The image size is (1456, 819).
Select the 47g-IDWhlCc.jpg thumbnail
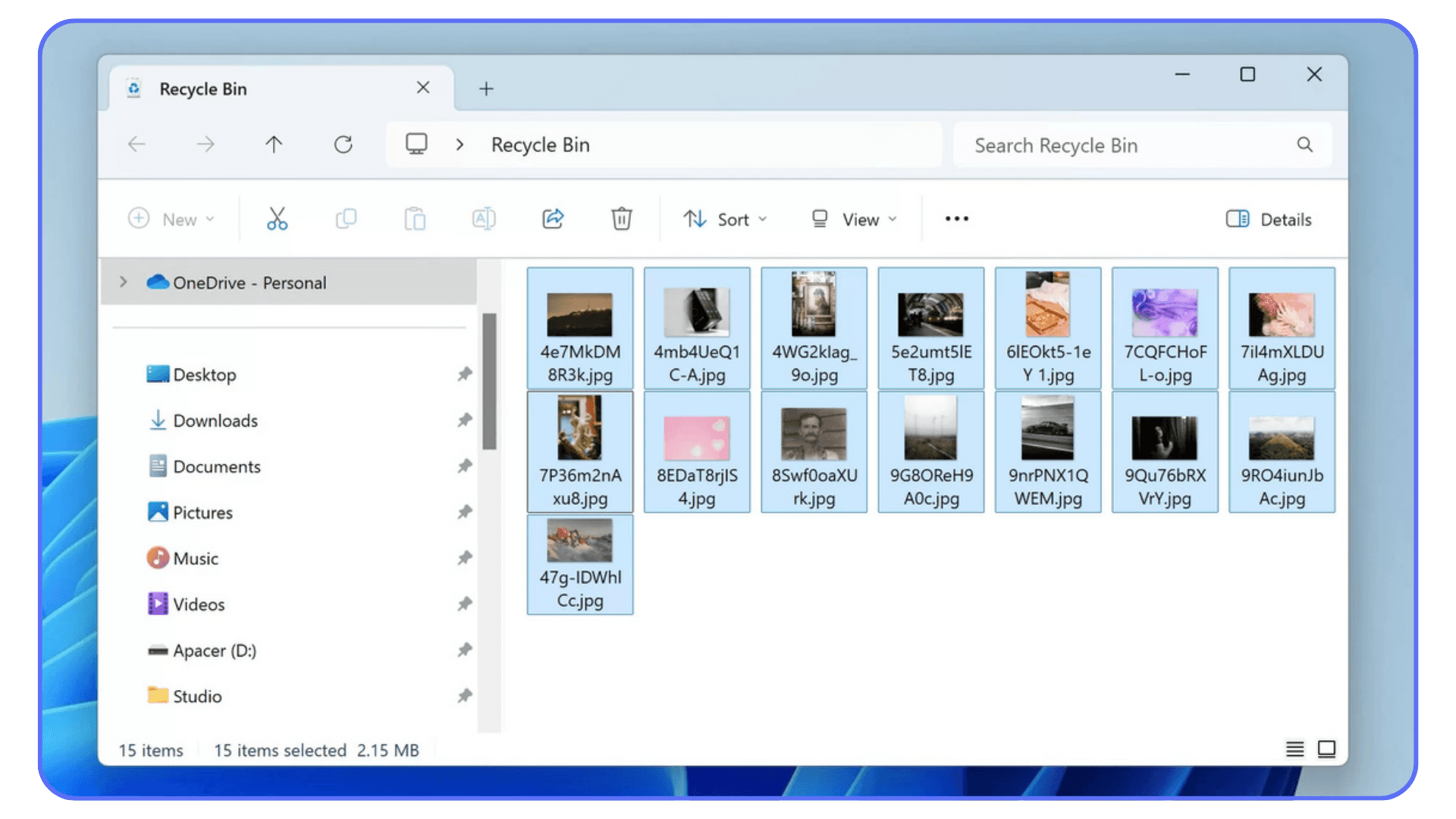pyautogui.click(x=580, y=565)
